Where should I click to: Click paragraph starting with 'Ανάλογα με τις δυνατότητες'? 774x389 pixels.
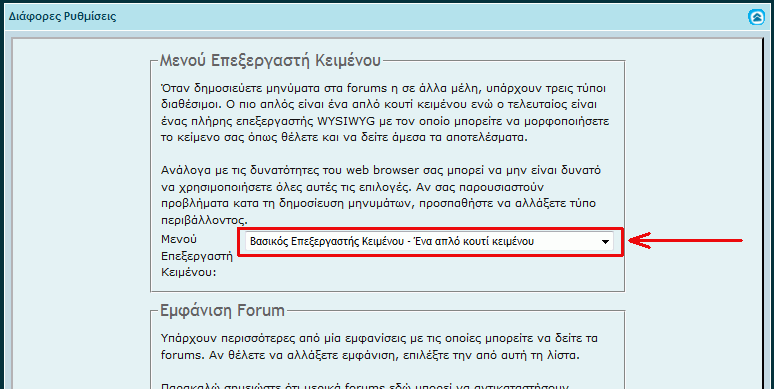381,195
